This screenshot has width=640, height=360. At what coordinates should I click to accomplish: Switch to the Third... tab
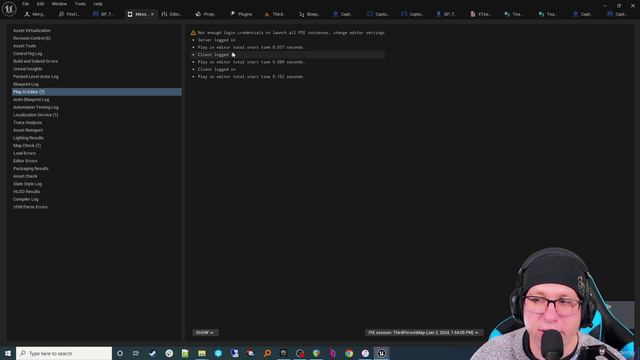click(275, 14)
